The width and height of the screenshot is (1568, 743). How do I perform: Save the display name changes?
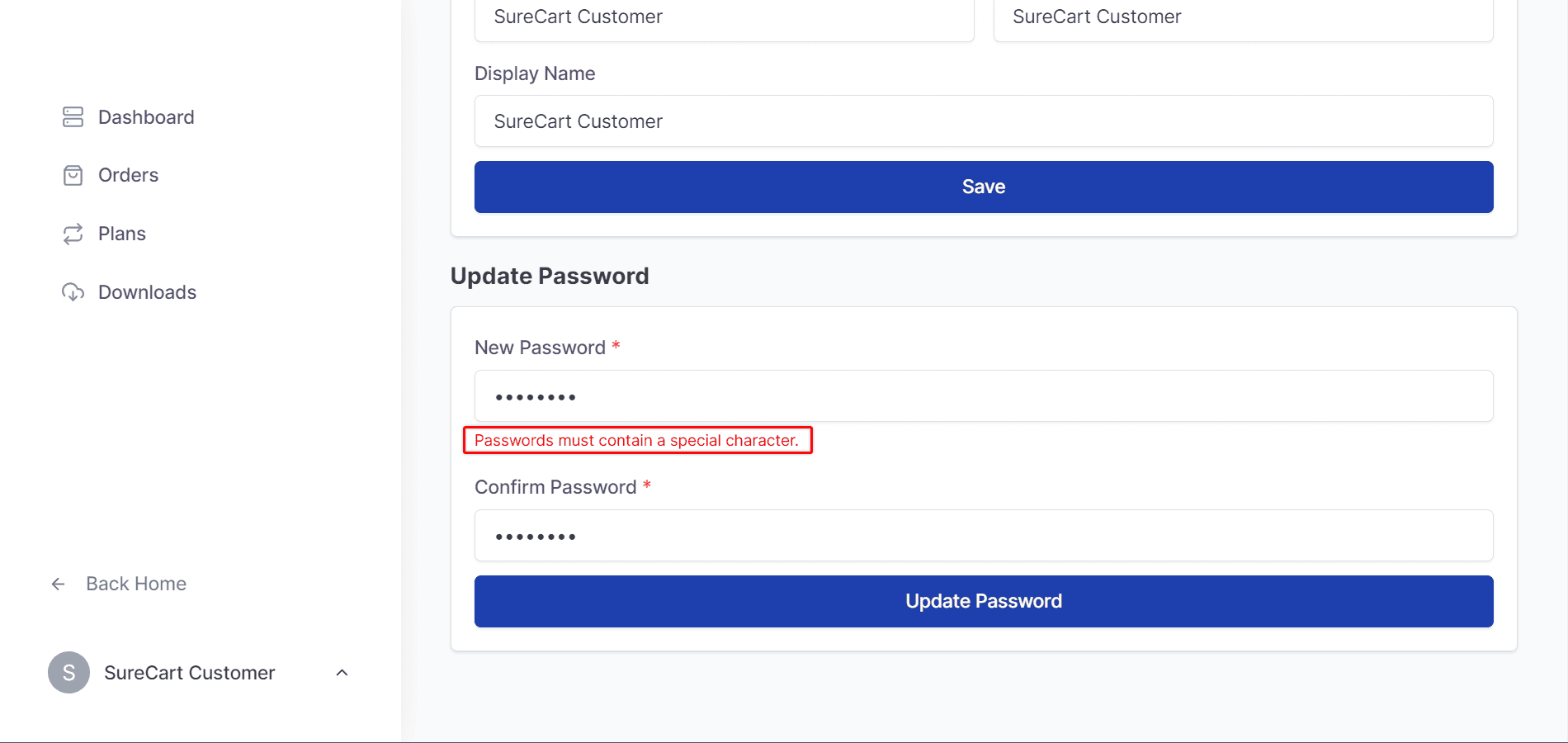pos(983,187)
